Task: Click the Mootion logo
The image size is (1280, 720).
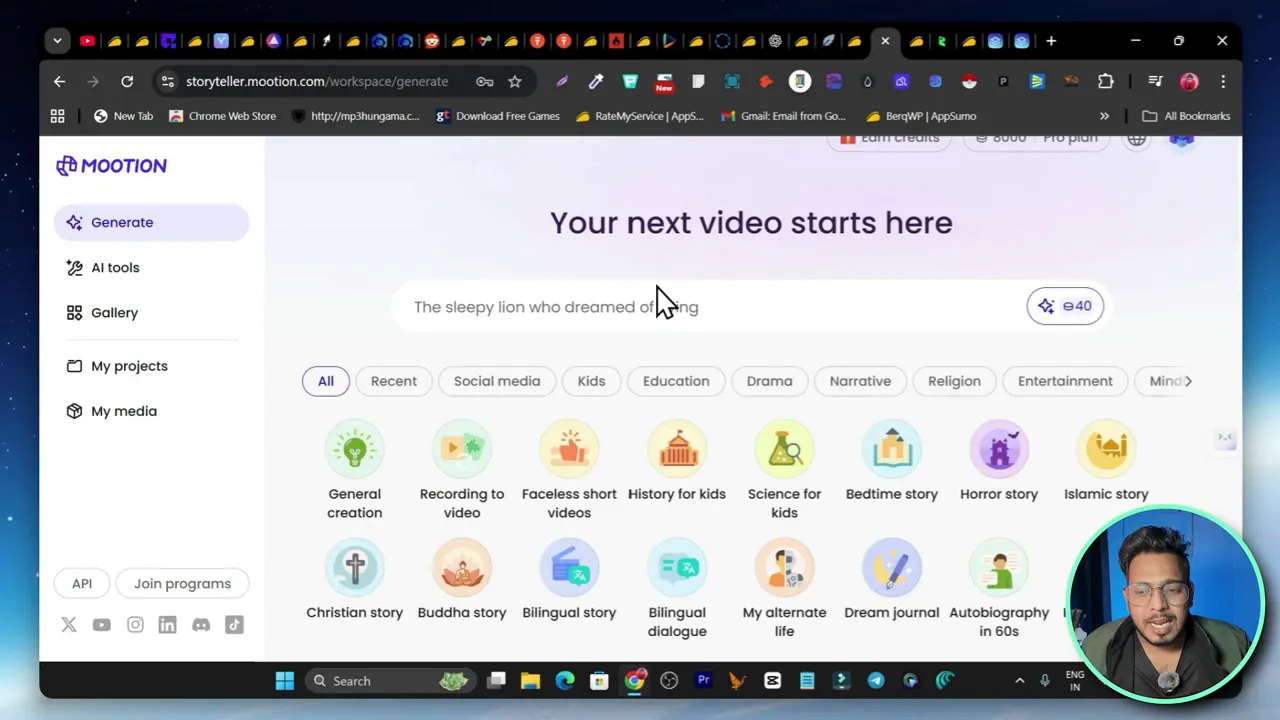Action: (x=111, y=165)
